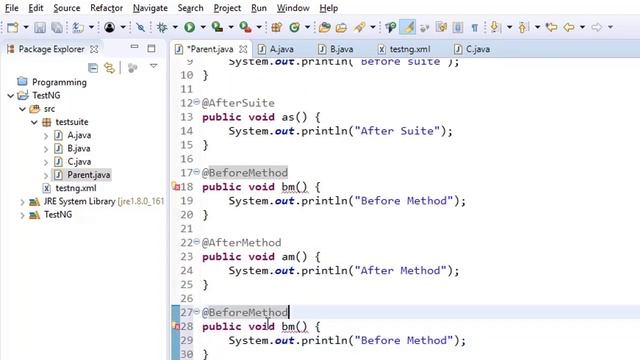Expand the TestNG library node

pos(22,215)
